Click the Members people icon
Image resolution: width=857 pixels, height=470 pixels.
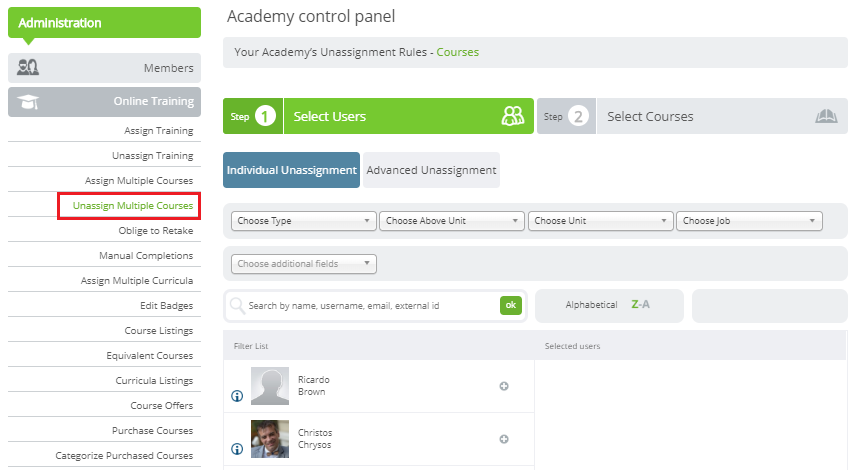(x=28, y=68)
